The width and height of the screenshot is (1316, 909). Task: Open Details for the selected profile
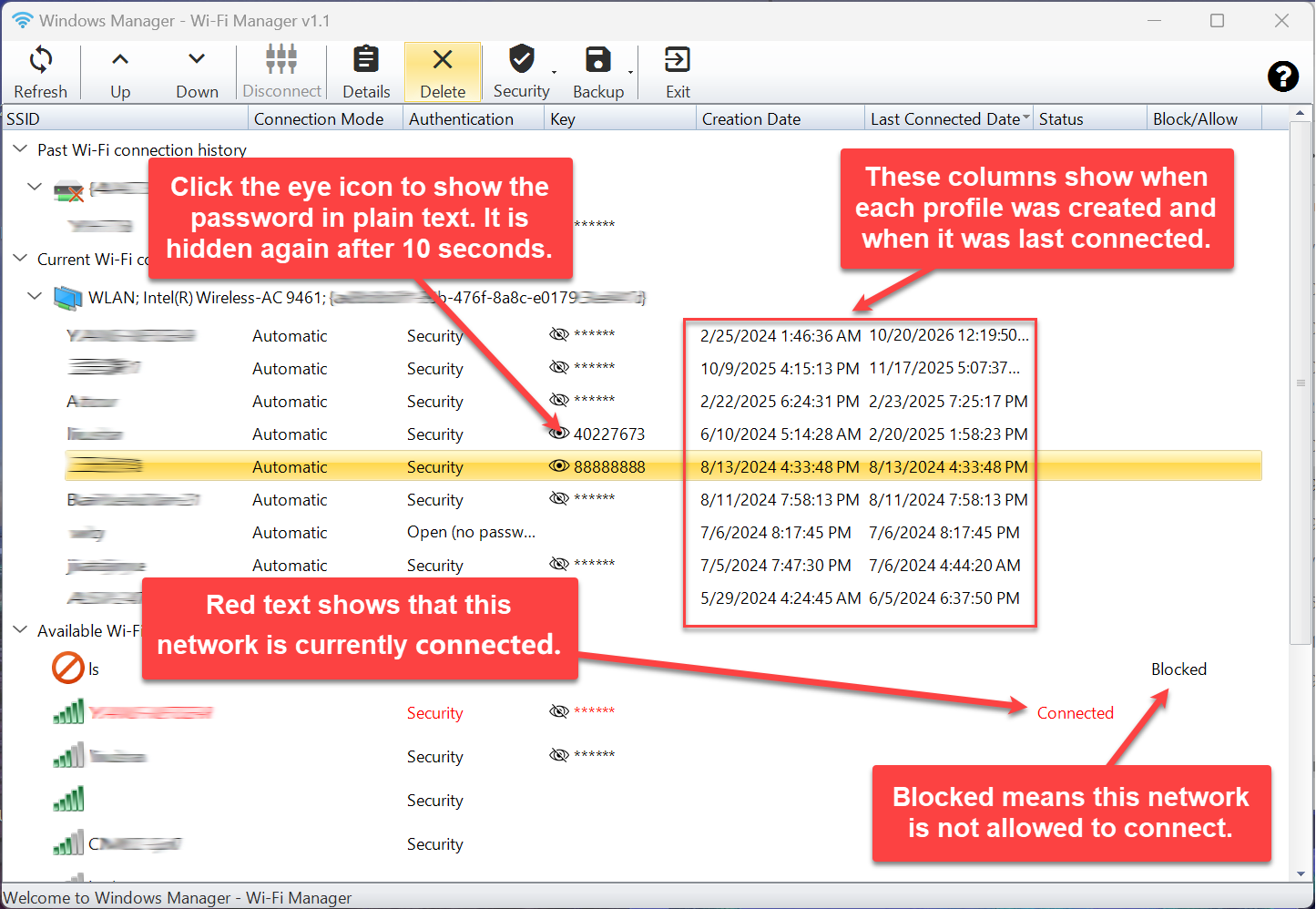click(366, 72)
